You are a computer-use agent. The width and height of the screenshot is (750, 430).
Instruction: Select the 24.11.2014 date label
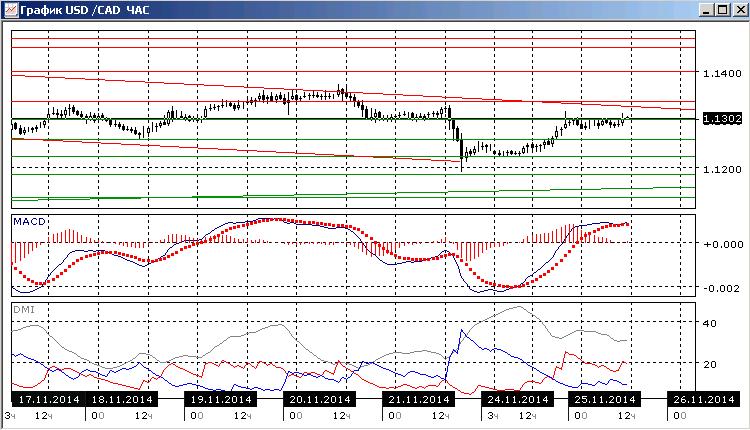518,399
